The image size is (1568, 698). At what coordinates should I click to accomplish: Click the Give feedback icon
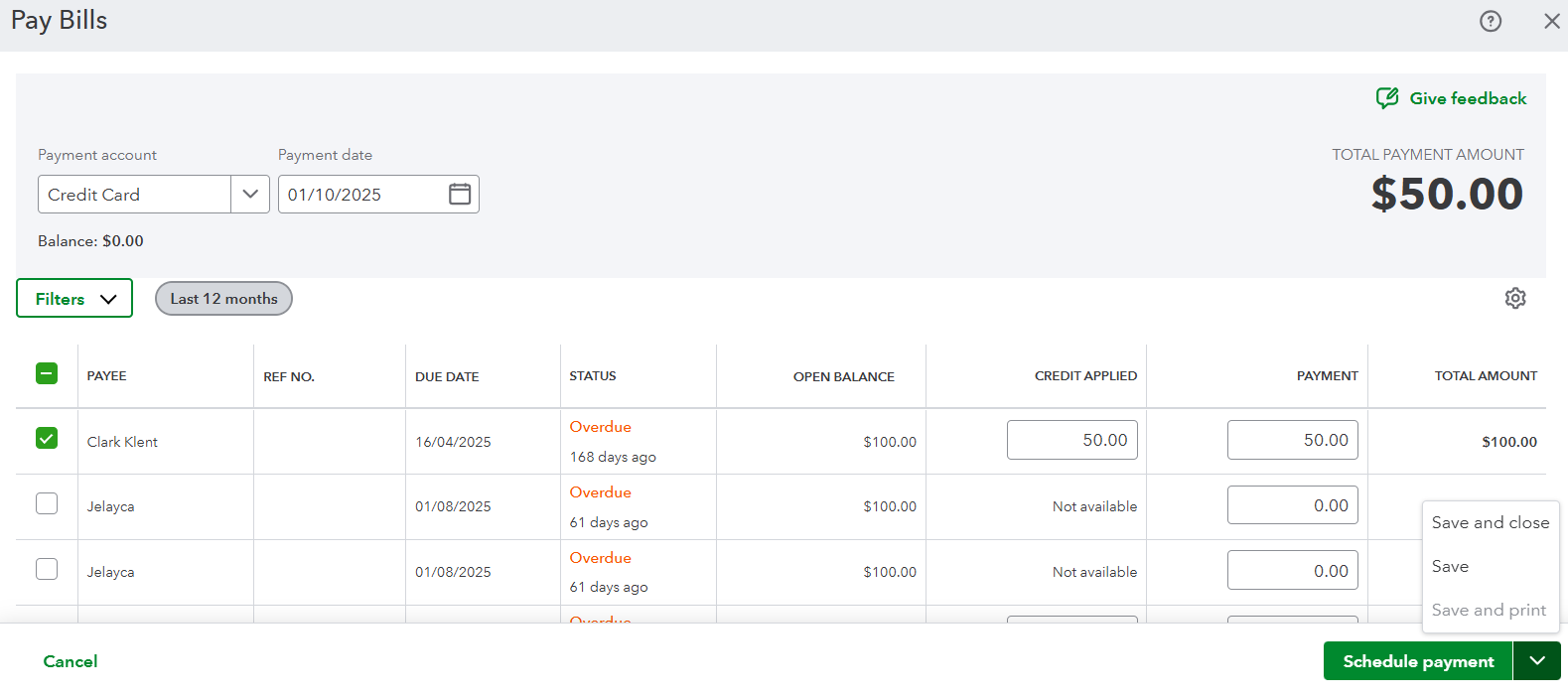pos(1387,98)
